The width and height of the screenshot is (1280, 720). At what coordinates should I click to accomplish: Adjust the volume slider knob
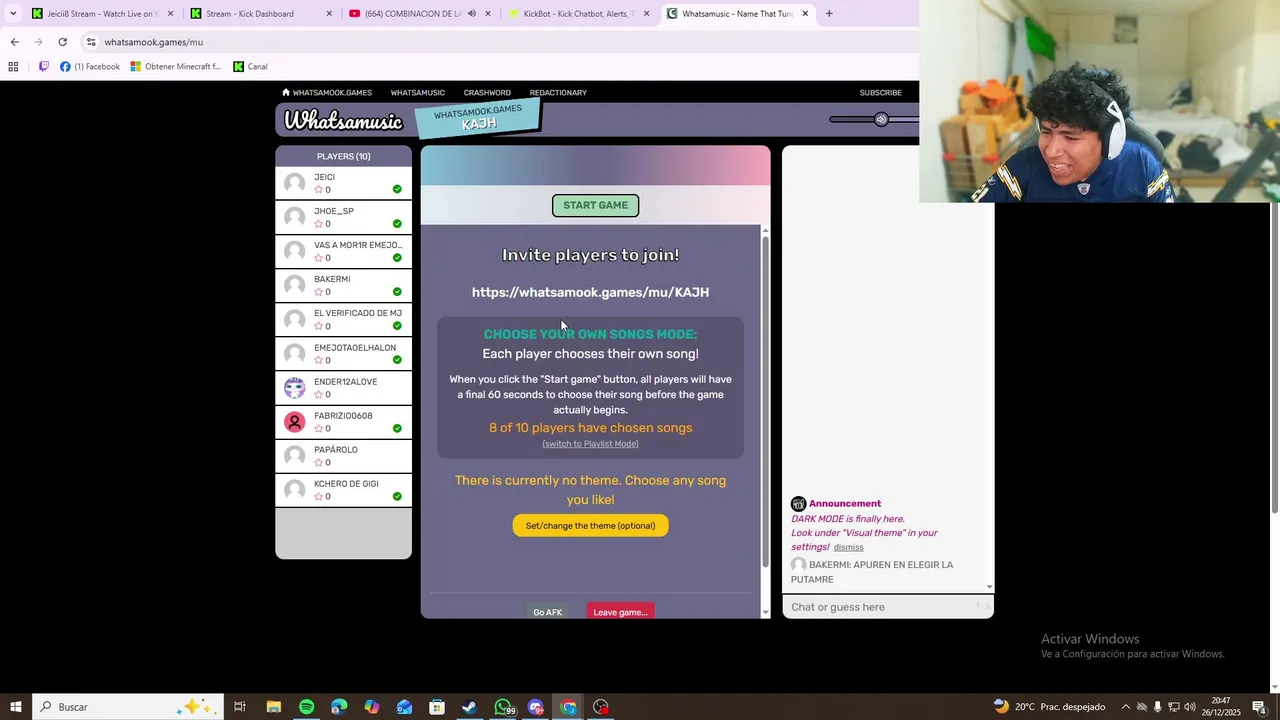[881, 119]
